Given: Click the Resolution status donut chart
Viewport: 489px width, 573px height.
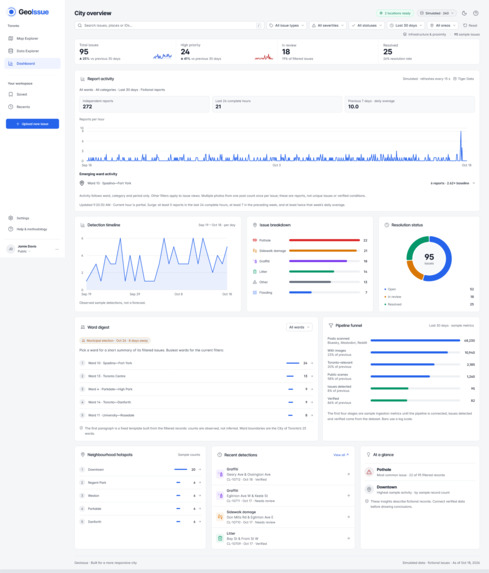Looking at the screenshot, I should coord(429,258).
